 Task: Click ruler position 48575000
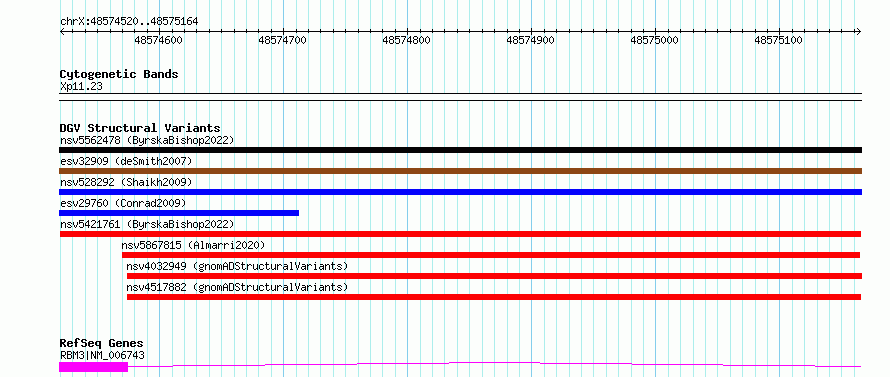point(654,40)
